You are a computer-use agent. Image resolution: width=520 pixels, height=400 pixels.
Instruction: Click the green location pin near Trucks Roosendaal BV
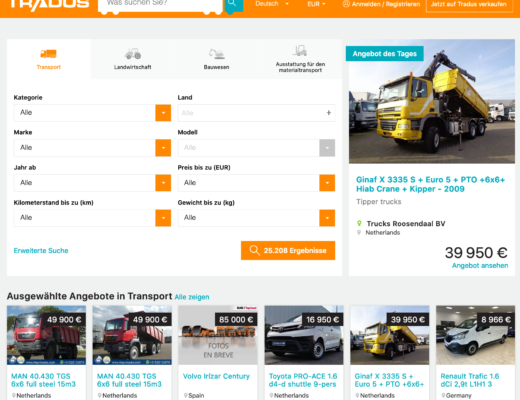click(359, 223)
